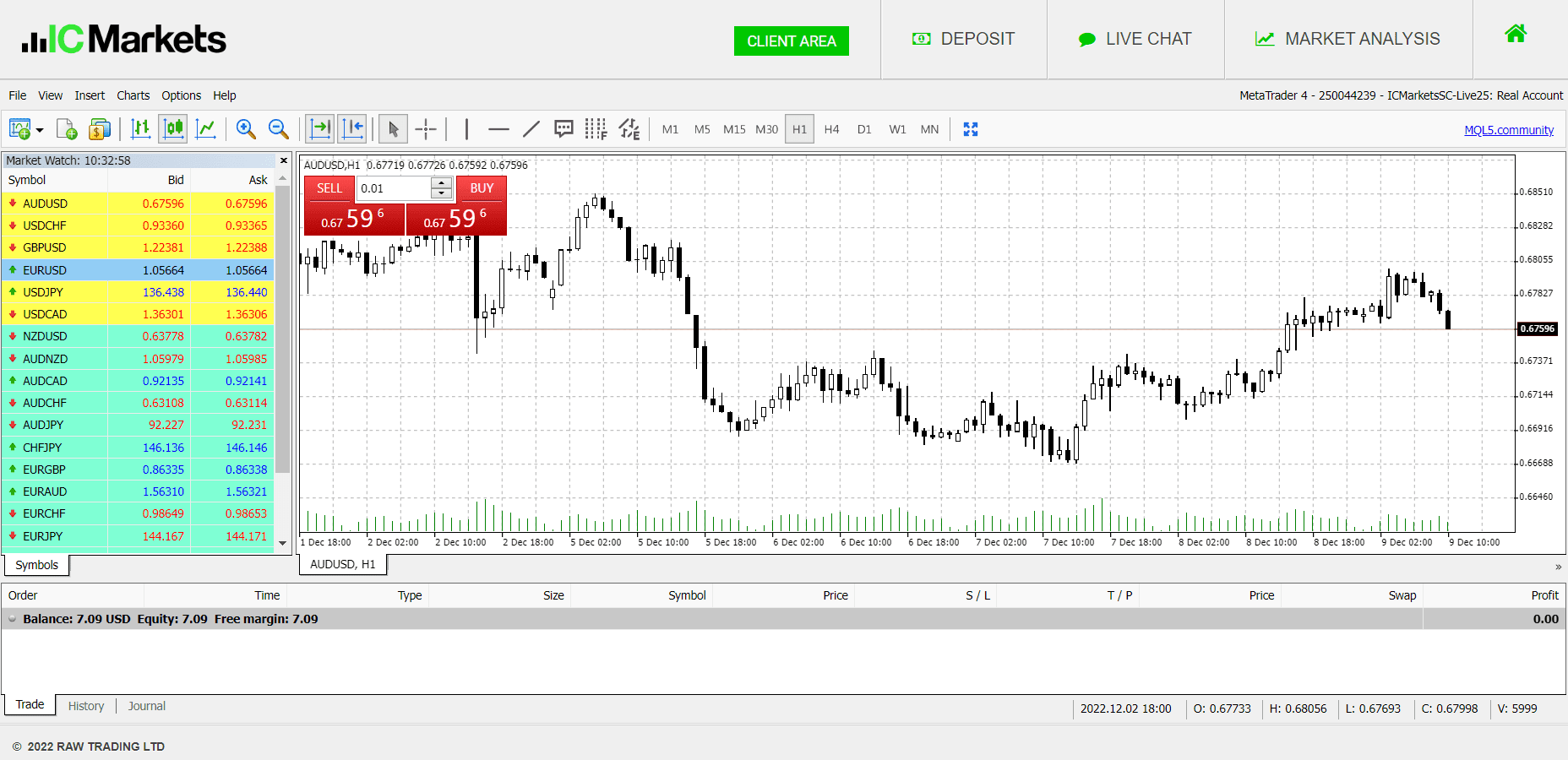The image size is (1568, 760).
Task: Select the Trade tab
Action: point(30,704)
